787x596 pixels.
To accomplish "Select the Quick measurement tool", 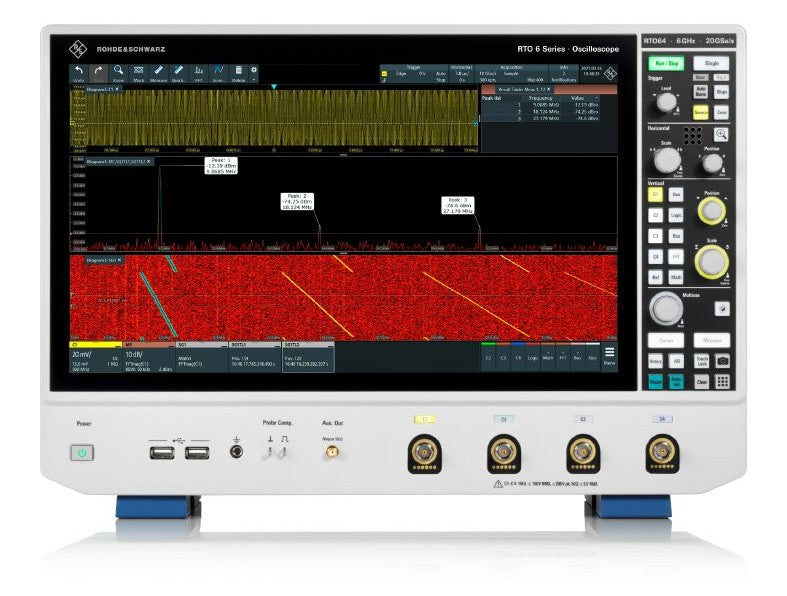I will [178, 73].
